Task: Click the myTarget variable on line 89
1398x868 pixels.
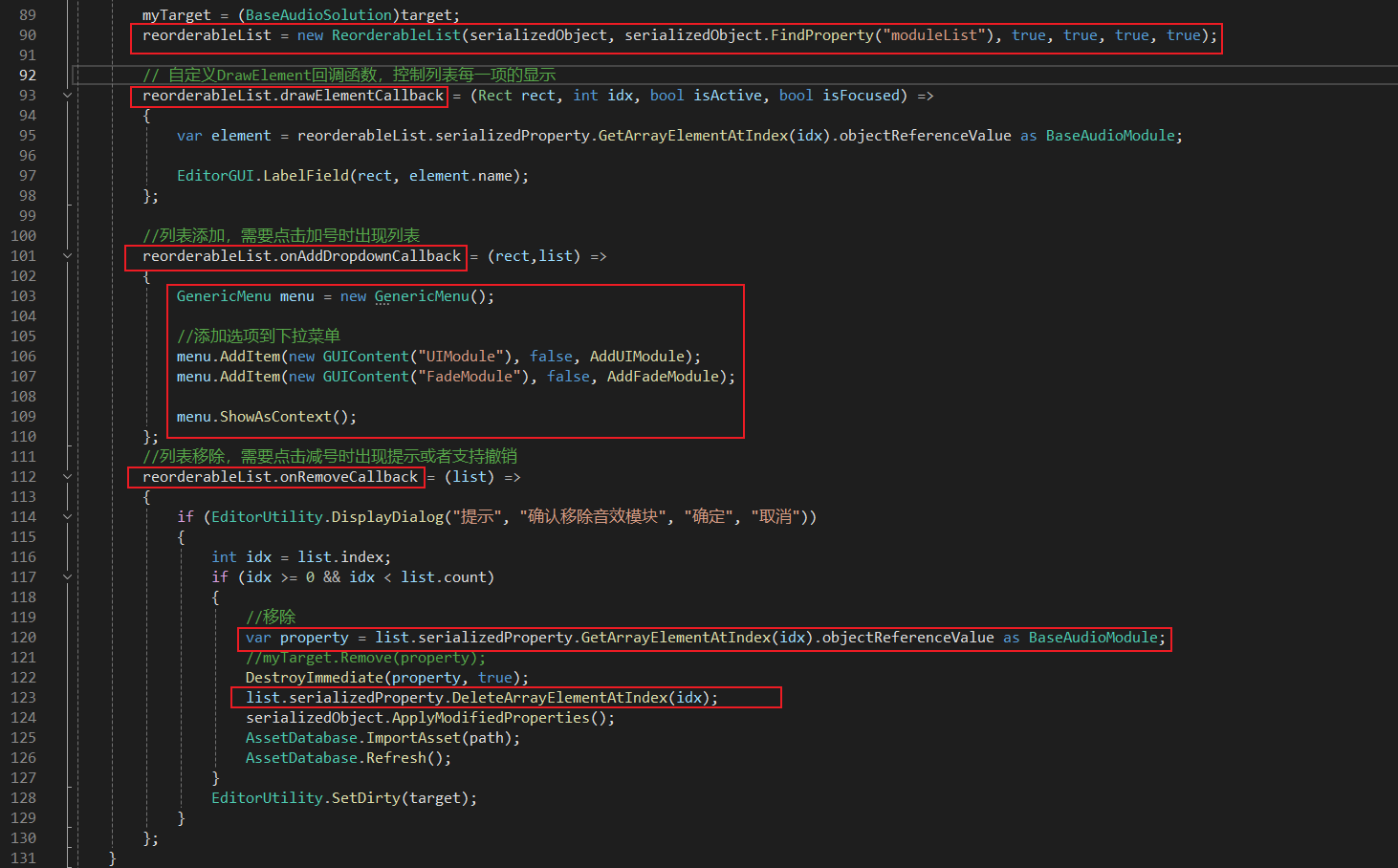Action: click(177, 15)
